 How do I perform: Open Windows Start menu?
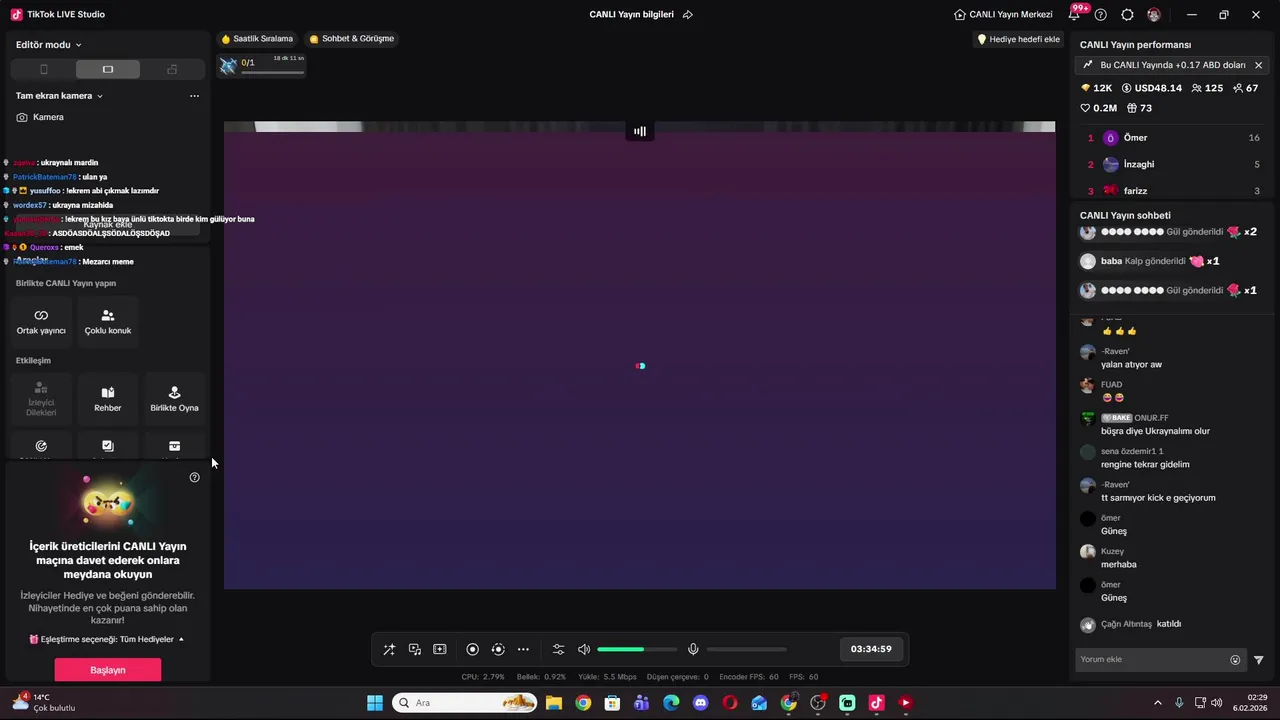click(x=375, y=703)
